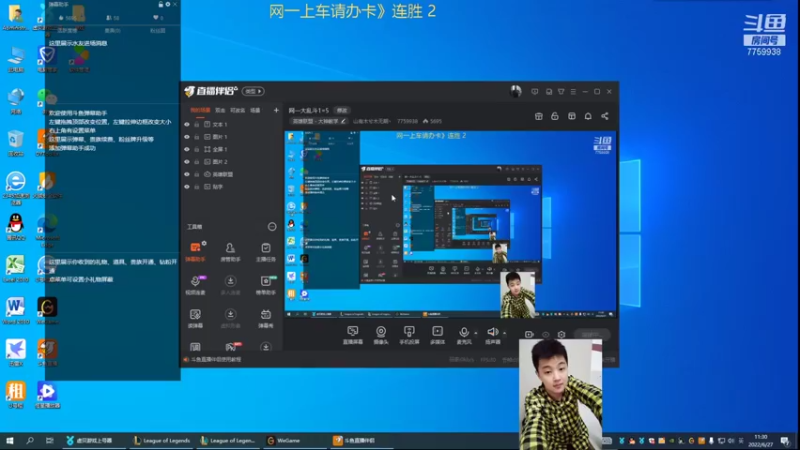This screenshot has height=450, width=800.
Task: Open the 房管助手 tool
Action: click(x=230, y=252)
